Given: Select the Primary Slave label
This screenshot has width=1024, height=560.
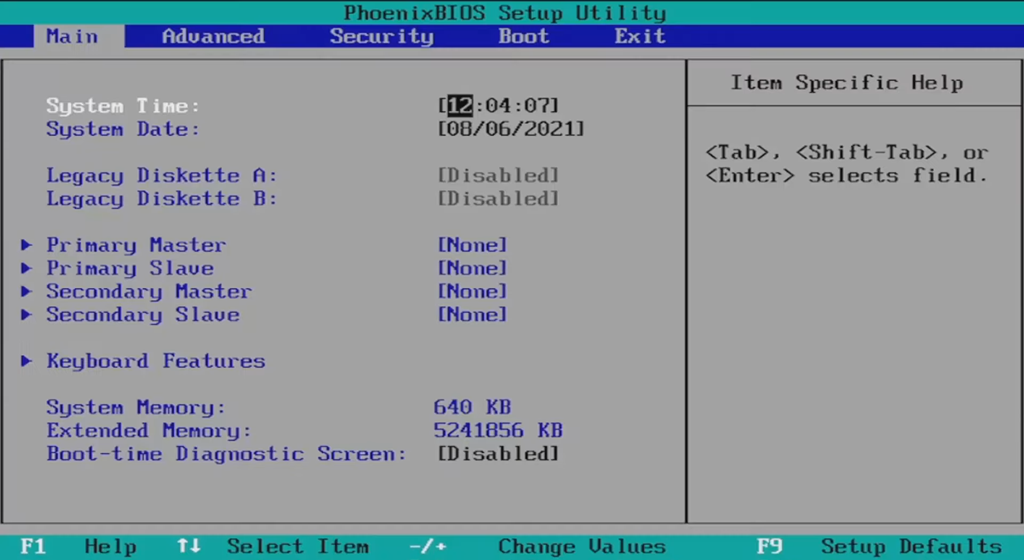Looking at the screenshot, I should click(130, 268).
